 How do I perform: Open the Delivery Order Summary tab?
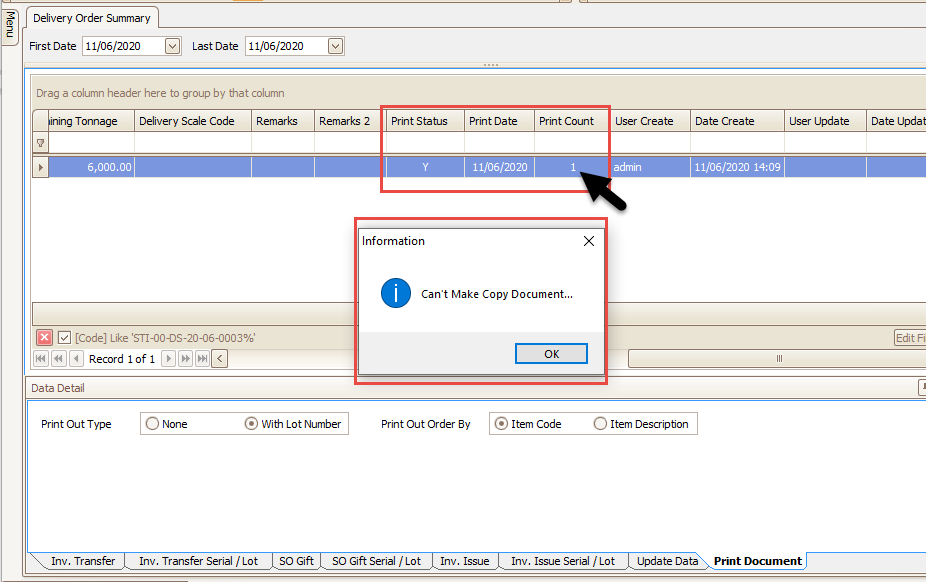pyautogui.click(x=92, y=18)
